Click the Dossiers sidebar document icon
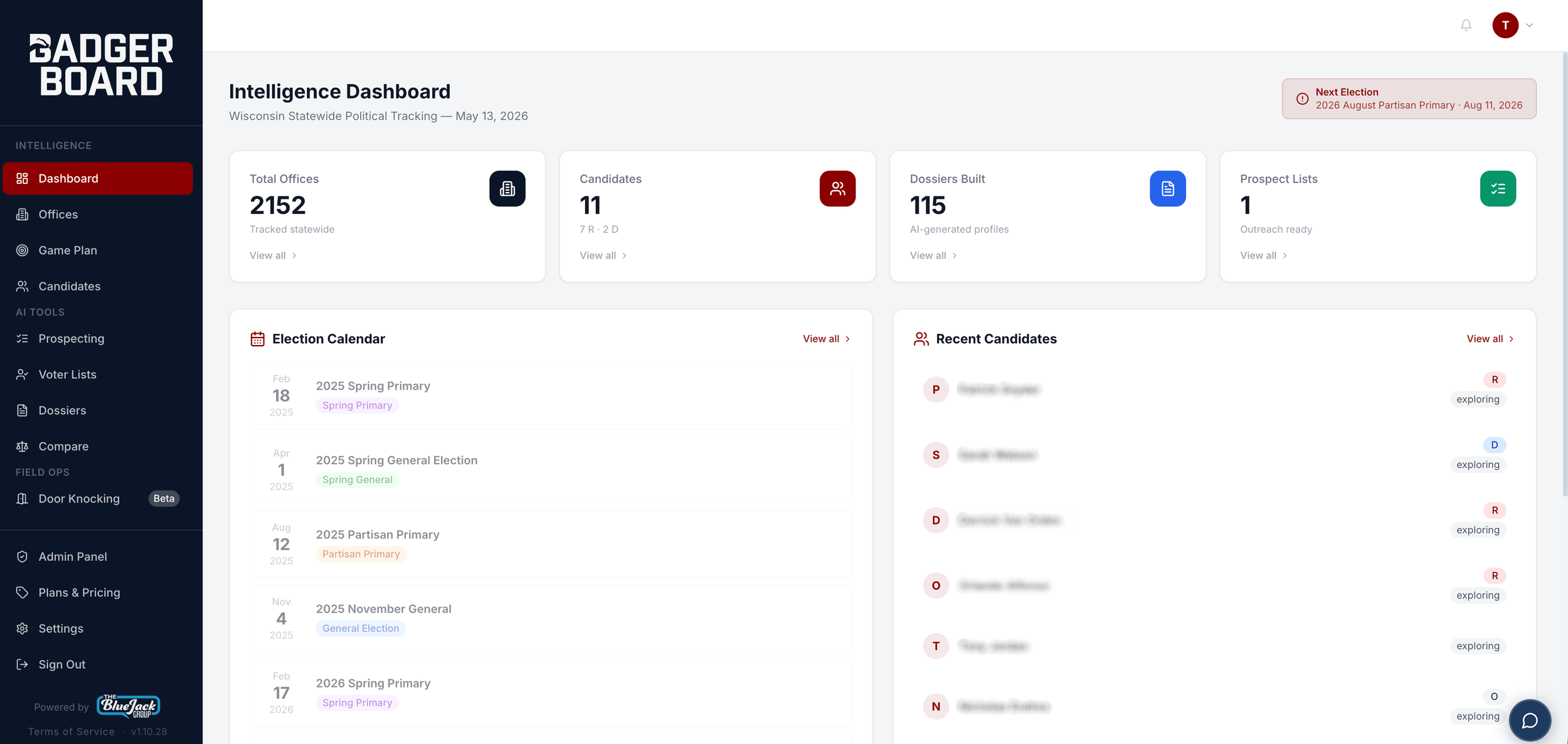 pos(22,410)
